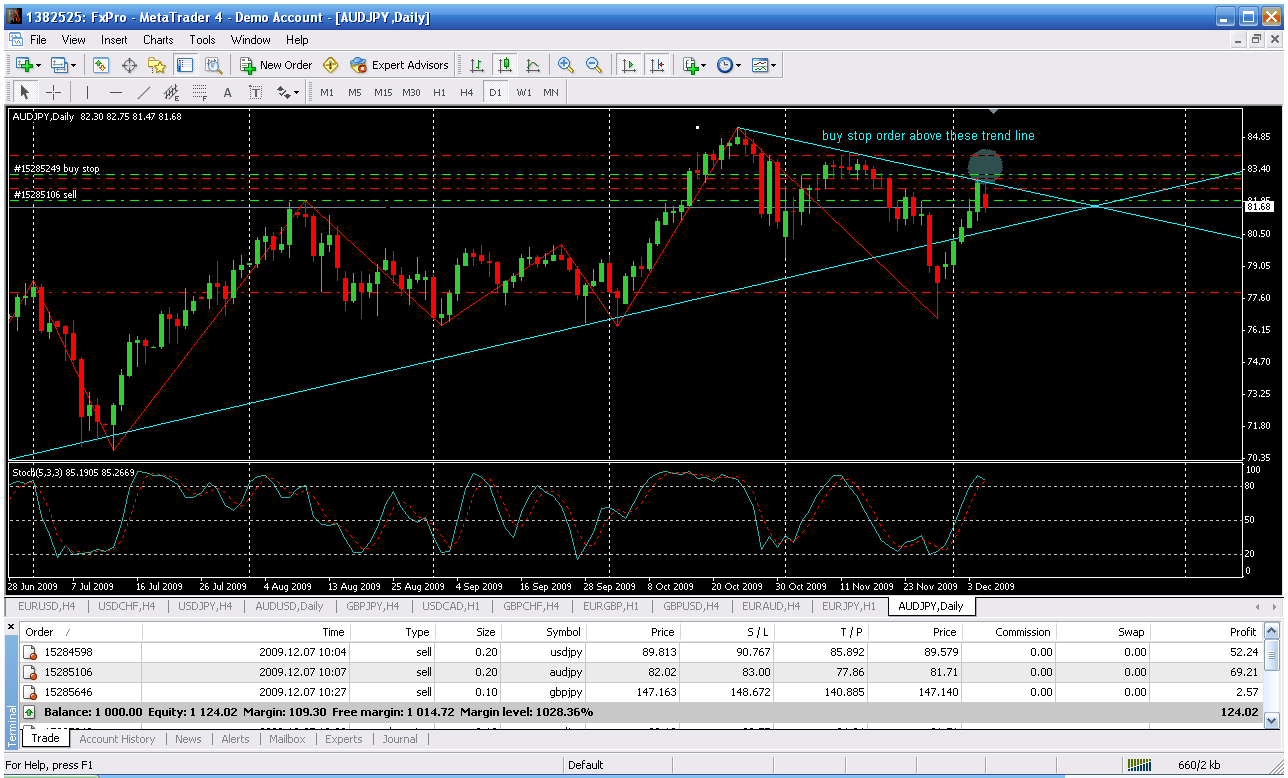Click the New Order button
Screen dimensions: 1288x778
pyautogui.click(x=276, y=65)
